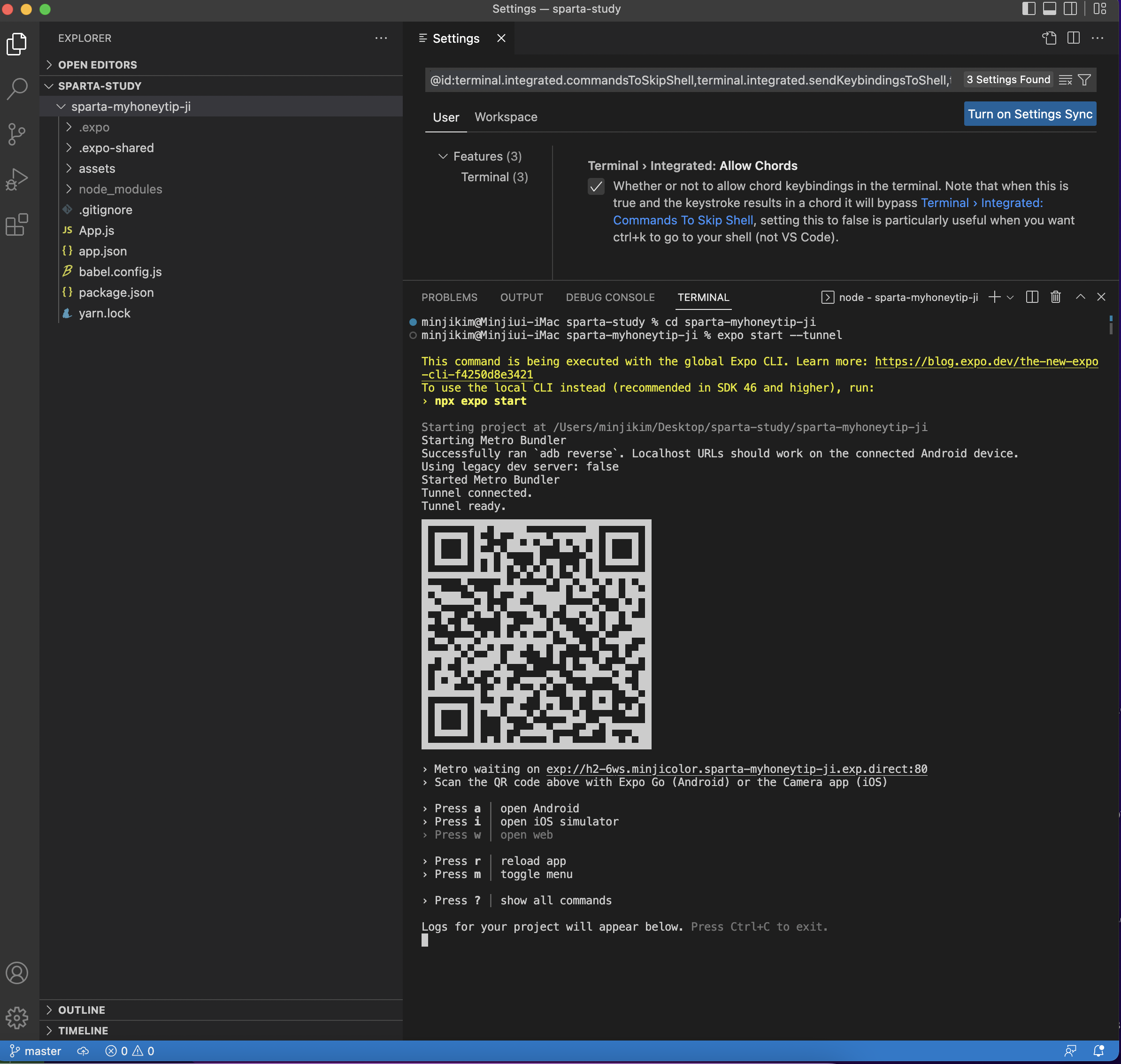This screenshot has height=1064, width=1121.
Task: Collapse the sparta-myhoneytip-ji folder
Action: point(221,107)
